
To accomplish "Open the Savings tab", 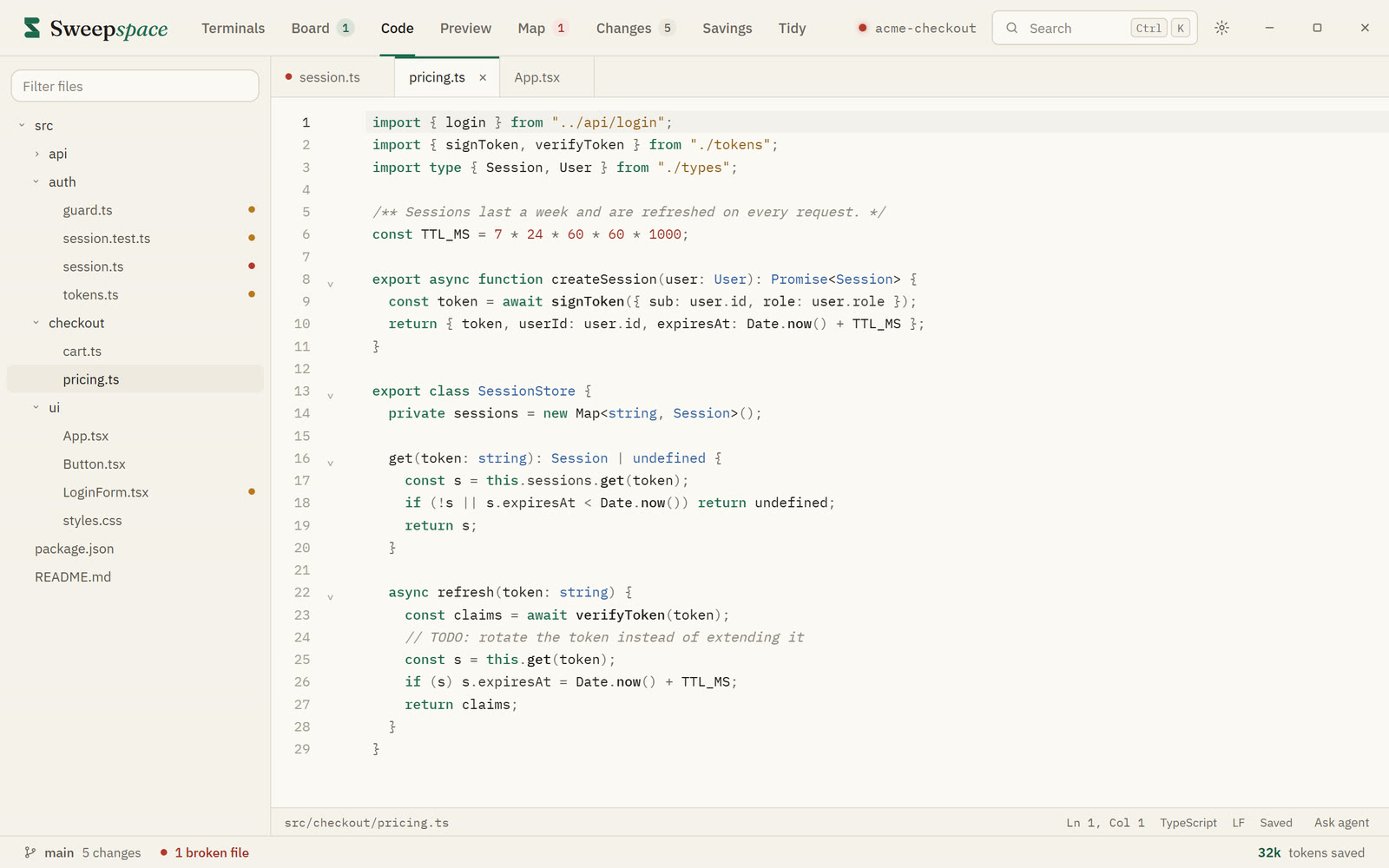I will click(x=727, y=28).
